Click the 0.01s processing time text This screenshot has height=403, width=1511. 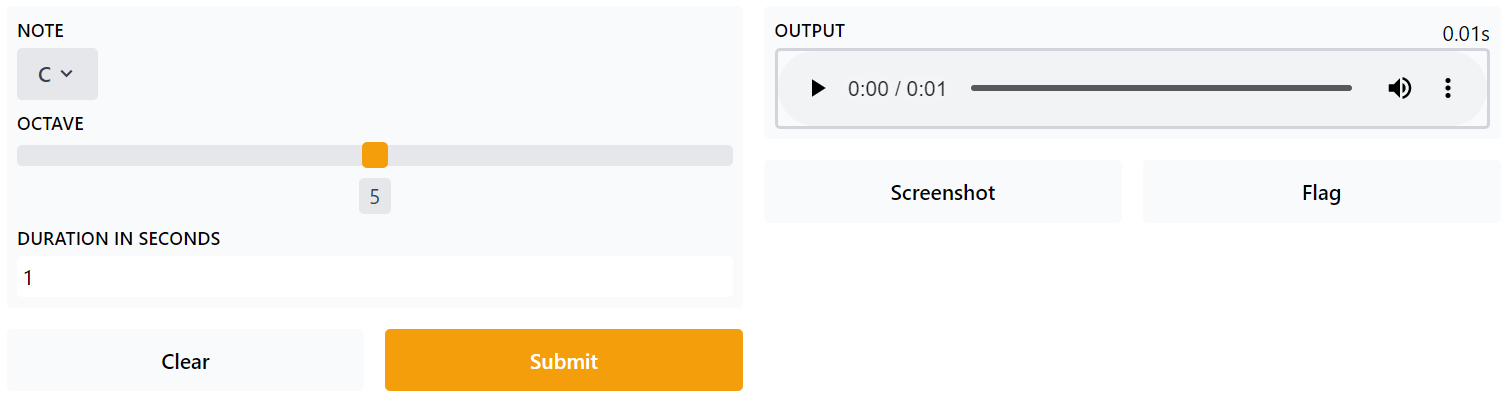[x=1466, y=33]
